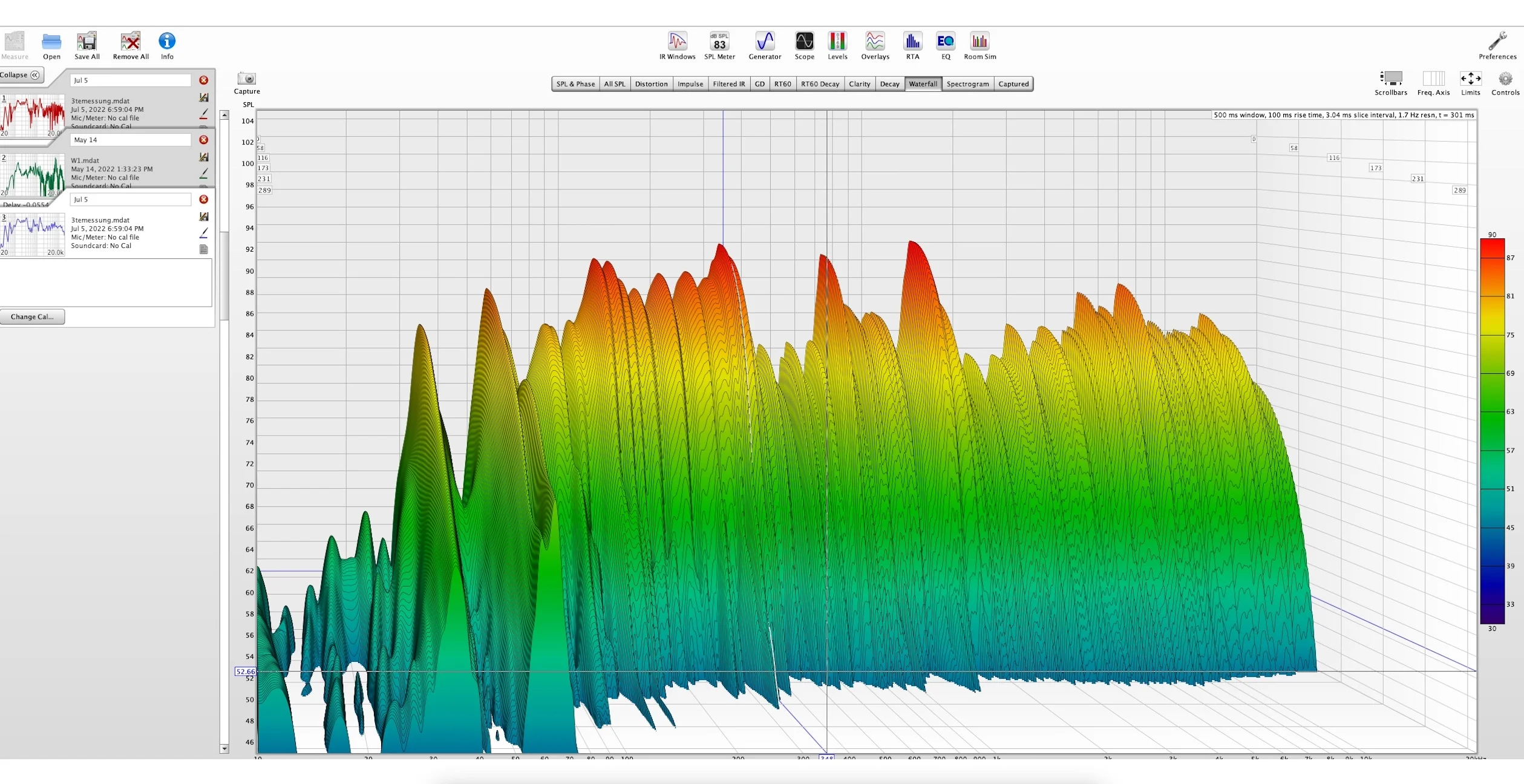Open the EQ window

tap(946, 45)
